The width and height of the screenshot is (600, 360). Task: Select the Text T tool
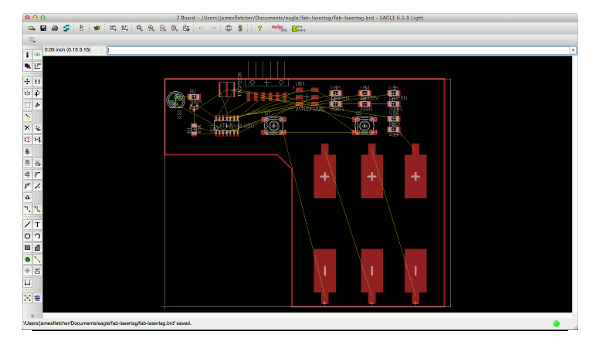click(37, 225)
